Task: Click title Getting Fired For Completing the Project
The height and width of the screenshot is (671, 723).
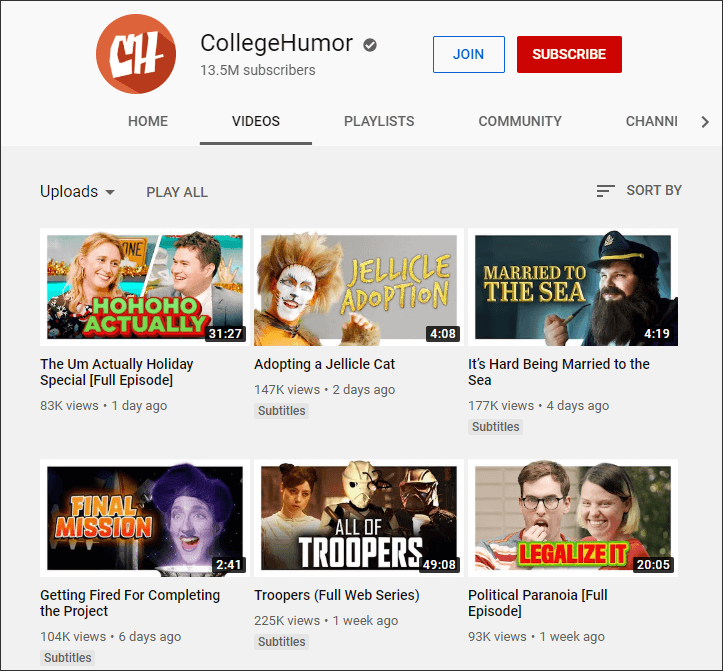Action: point(130,603)
